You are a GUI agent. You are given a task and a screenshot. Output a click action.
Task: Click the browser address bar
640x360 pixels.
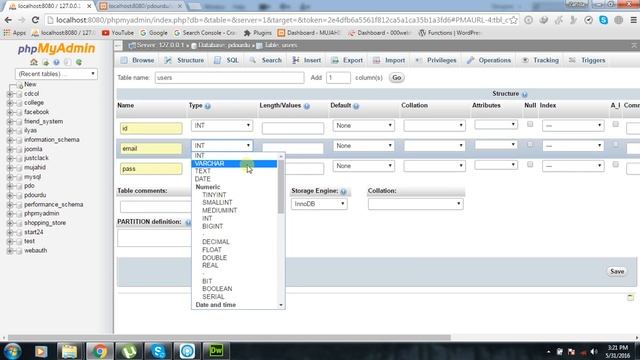[x=282, y=20]
